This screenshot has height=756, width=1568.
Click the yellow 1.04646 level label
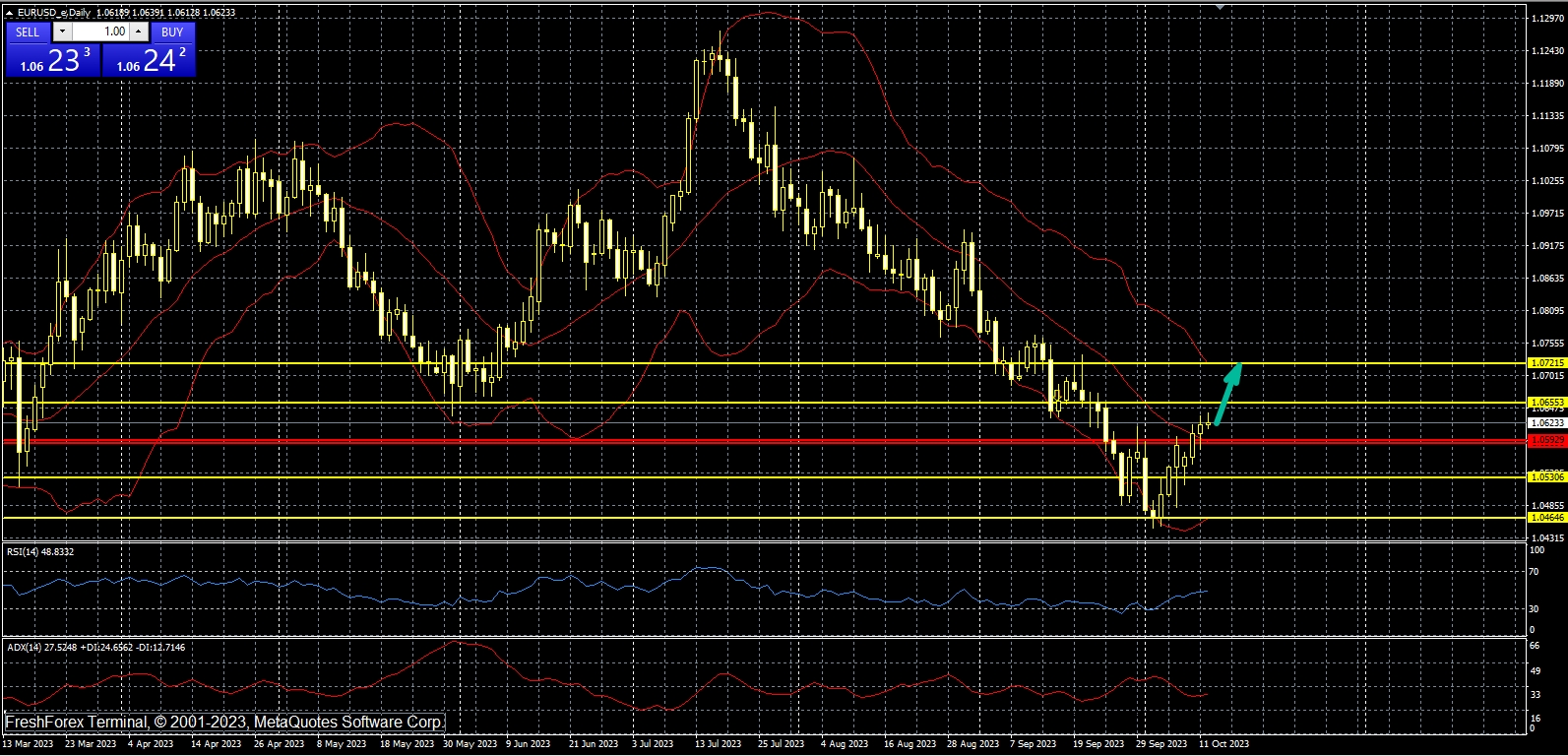click(x=1546, y=518)
